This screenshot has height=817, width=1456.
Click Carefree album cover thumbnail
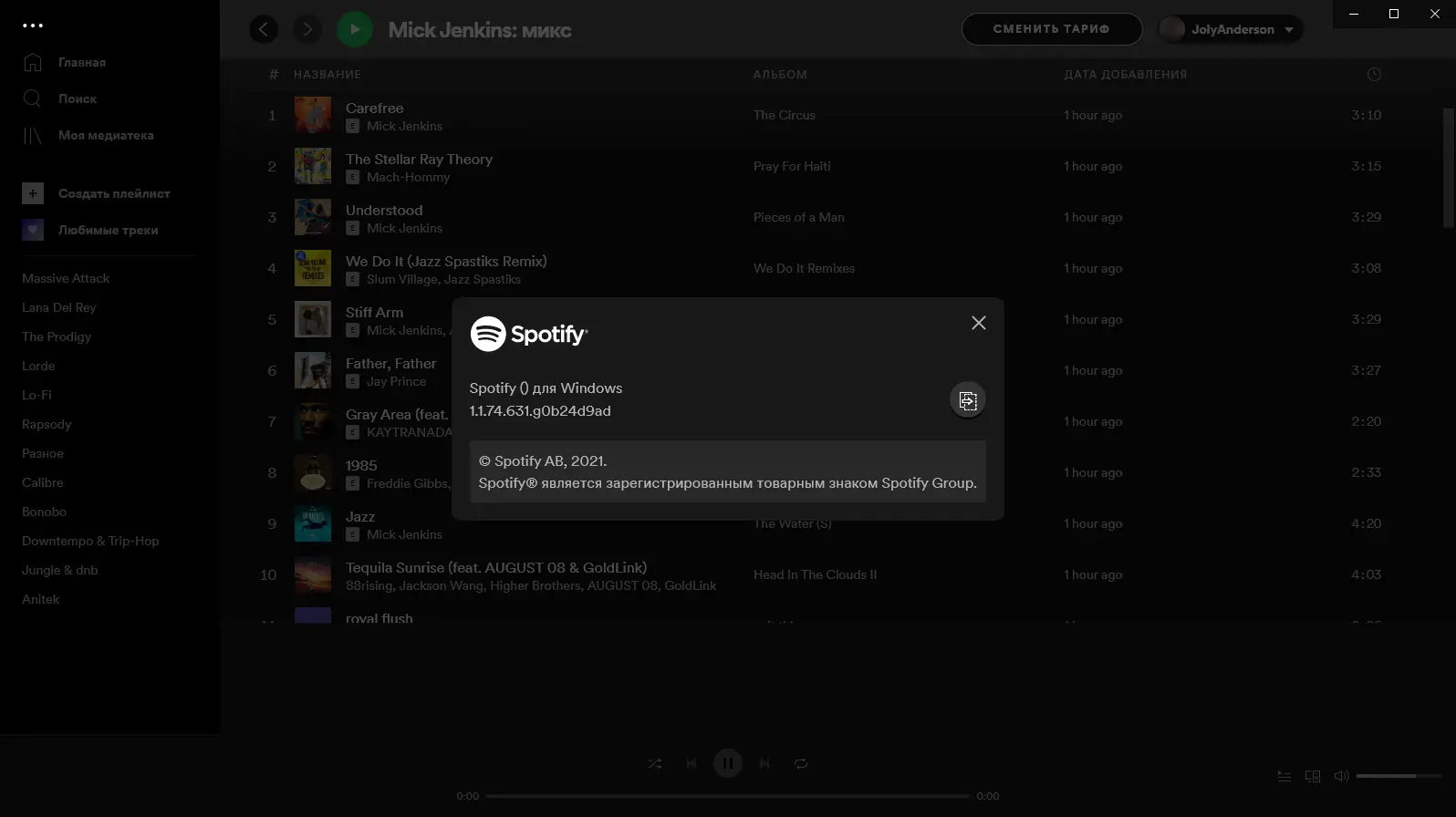pyautogui.click(x=313, y=115)
